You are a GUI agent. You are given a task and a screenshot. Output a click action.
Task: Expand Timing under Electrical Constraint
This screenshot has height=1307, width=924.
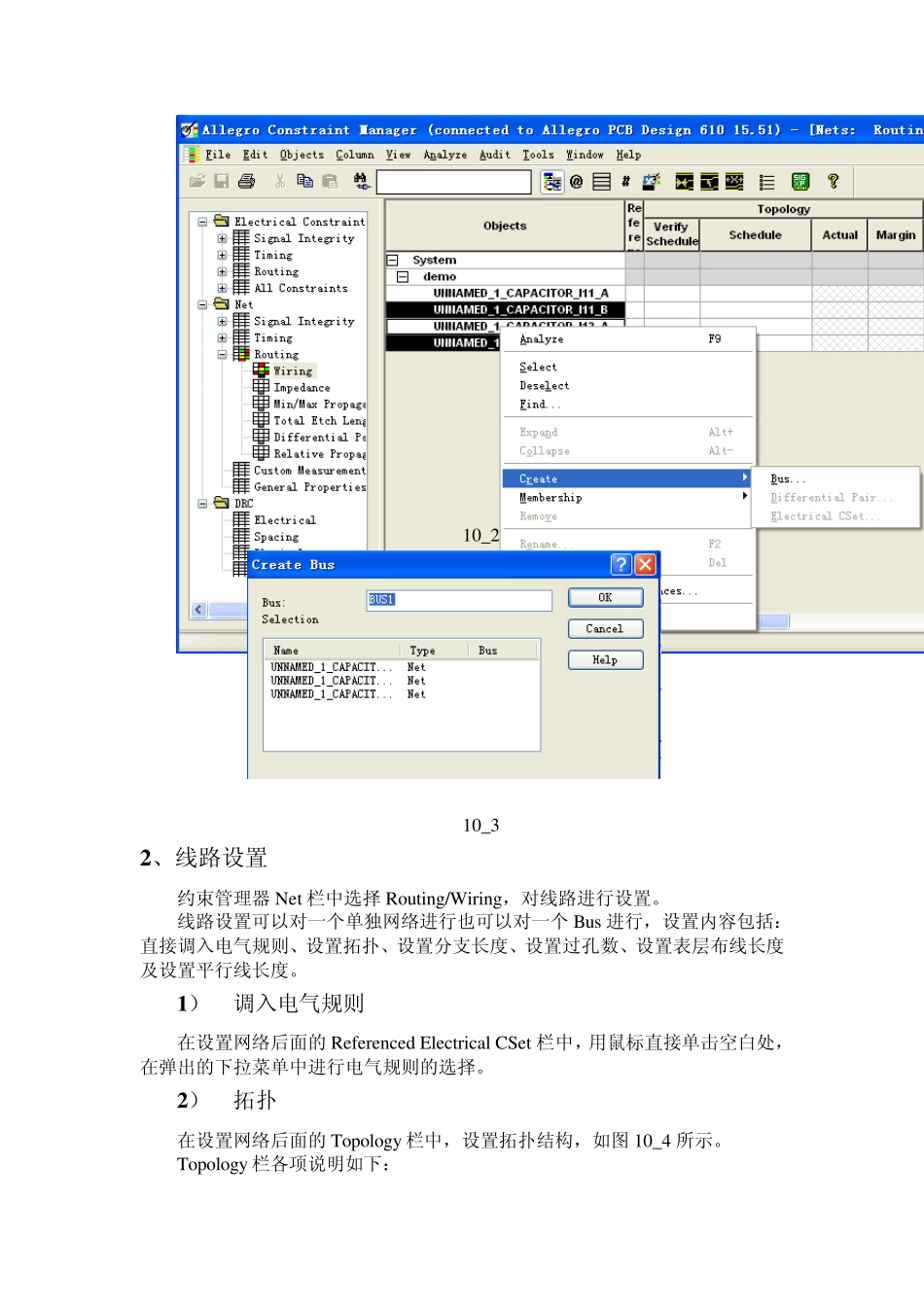[222, 255]
